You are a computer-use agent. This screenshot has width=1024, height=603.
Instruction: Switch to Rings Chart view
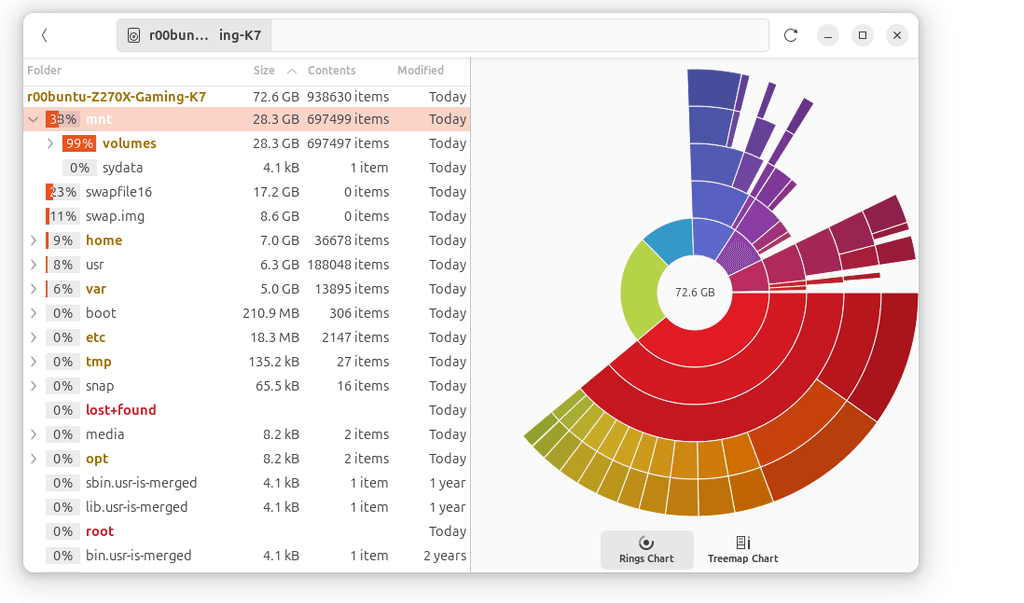click(x=646, y=549)
